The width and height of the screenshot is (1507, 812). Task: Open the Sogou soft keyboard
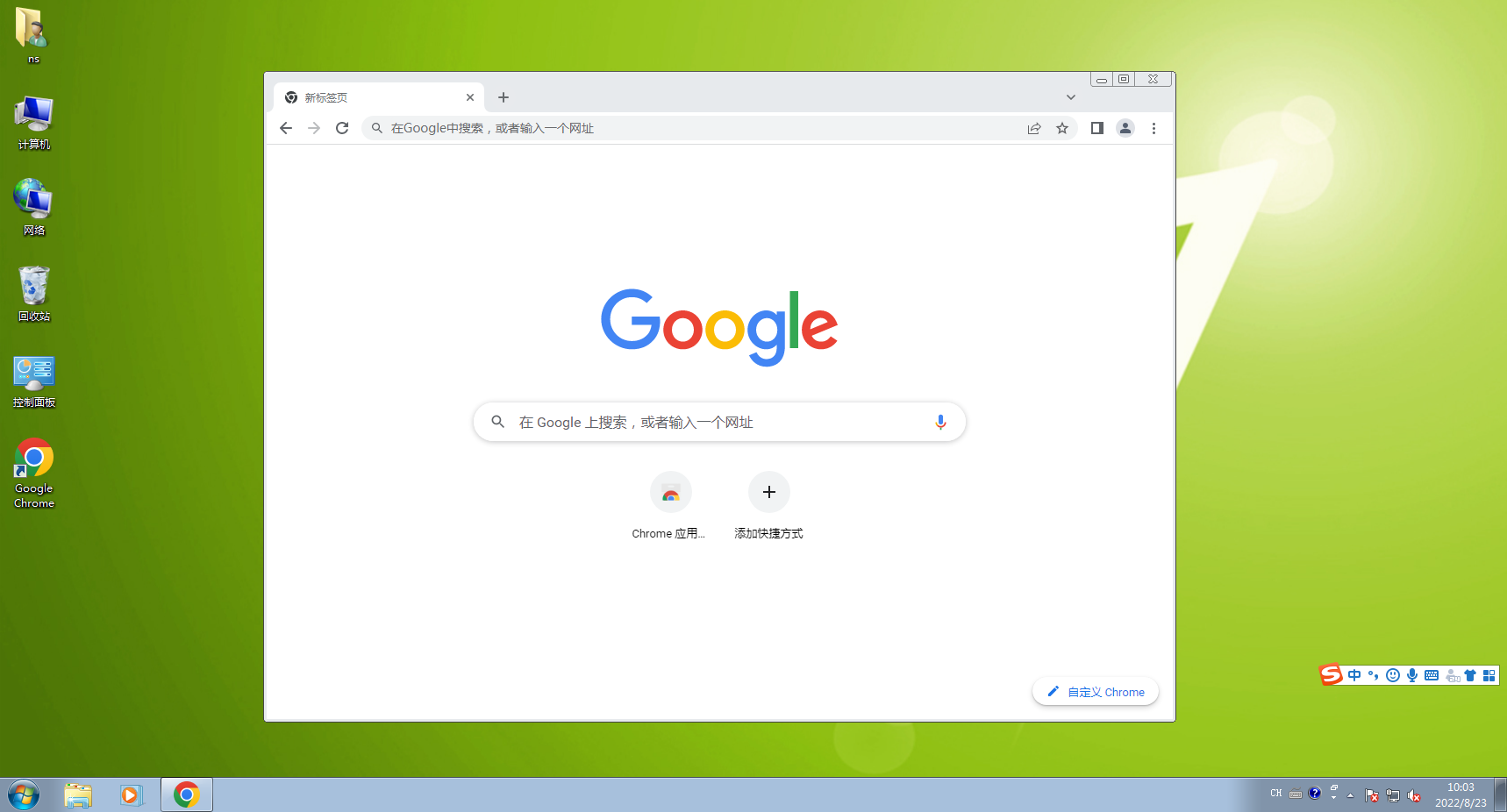click(1432, 675)
